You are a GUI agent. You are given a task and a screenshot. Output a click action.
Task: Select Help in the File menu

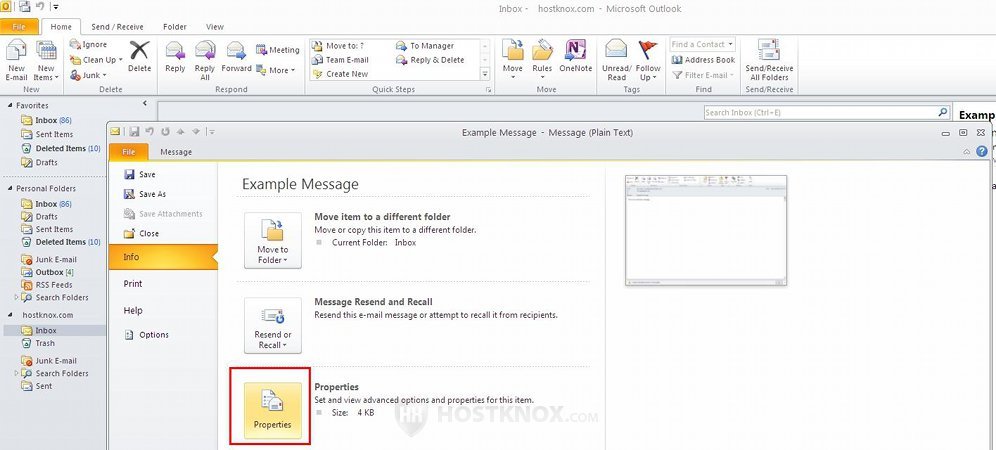(133, 310)
